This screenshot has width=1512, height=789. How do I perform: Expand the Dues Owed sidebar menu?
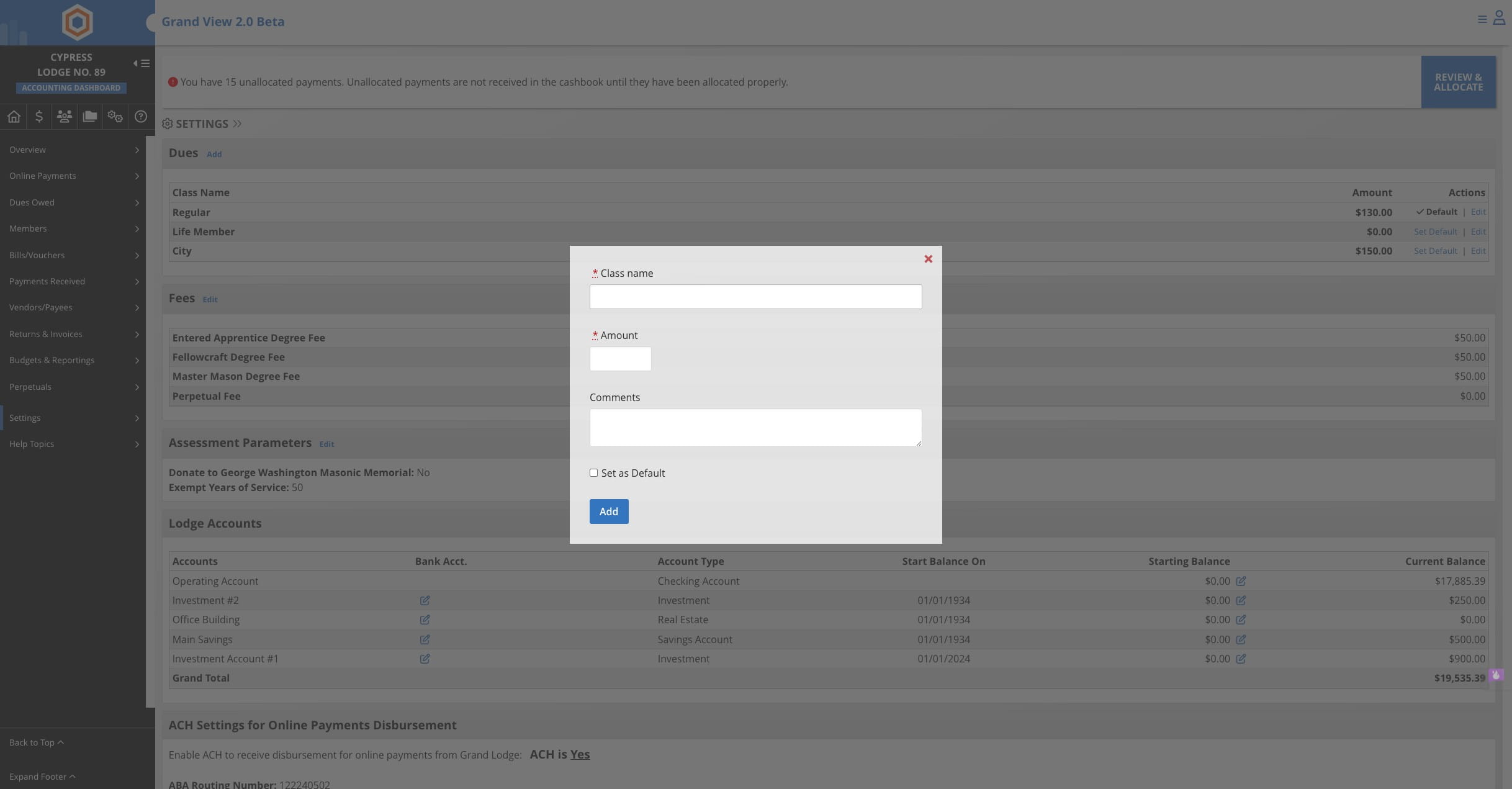tap(73, 202)
